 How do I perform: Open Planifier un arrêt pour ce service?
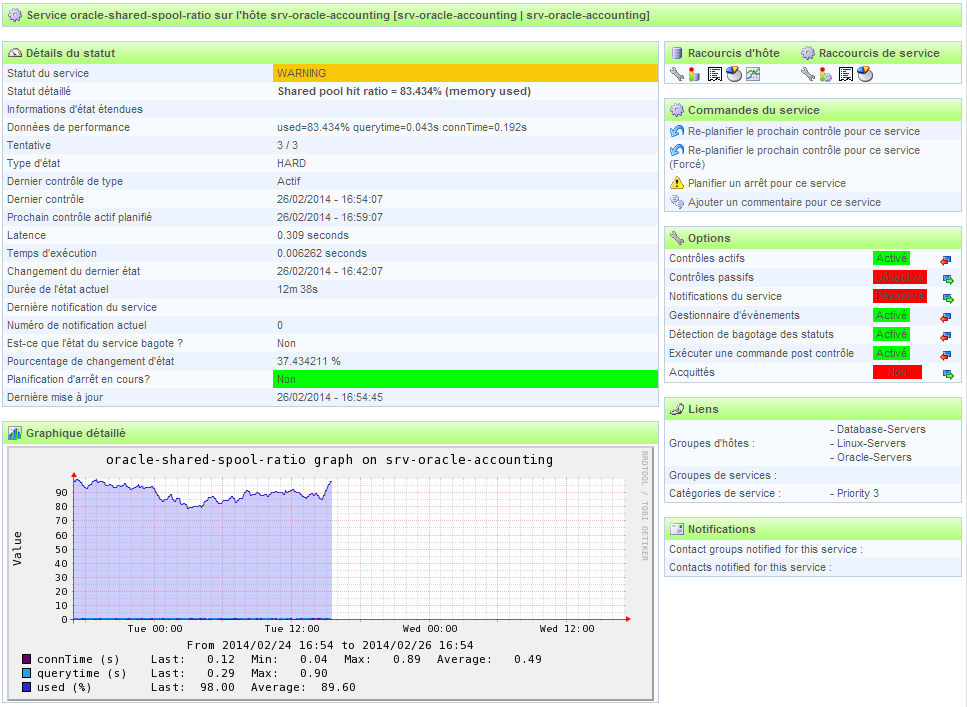[x=767, y=183]
